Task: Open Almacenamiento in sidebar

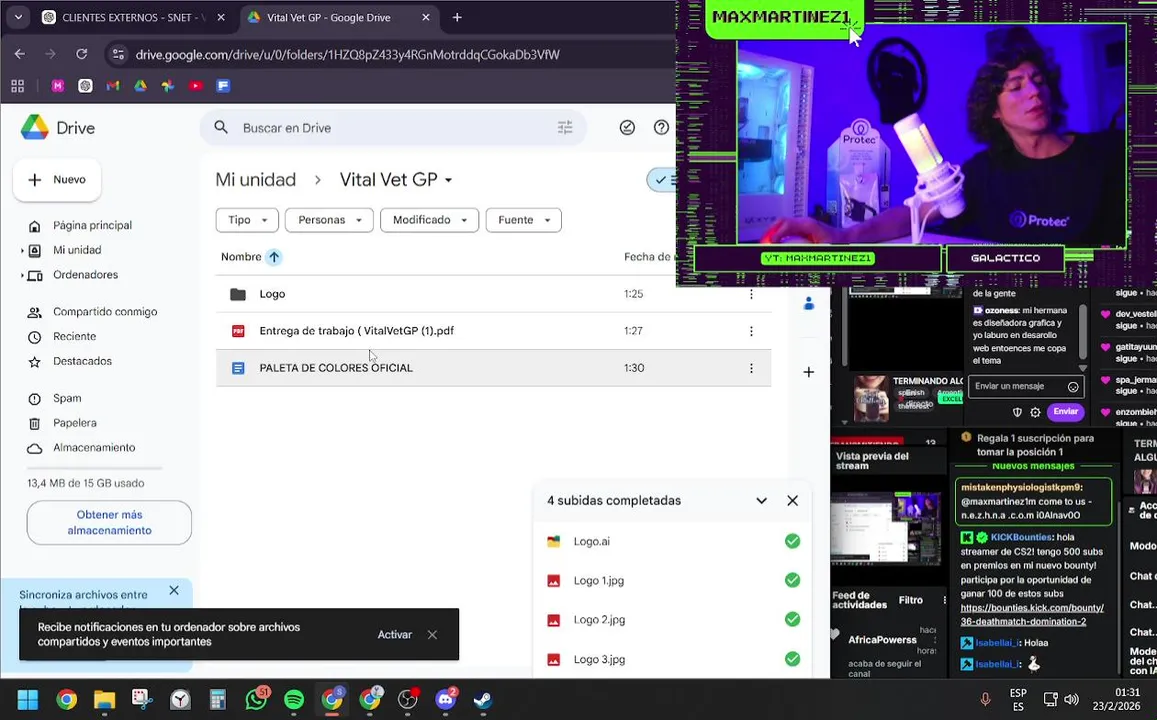Action: [x=94, y=447]
